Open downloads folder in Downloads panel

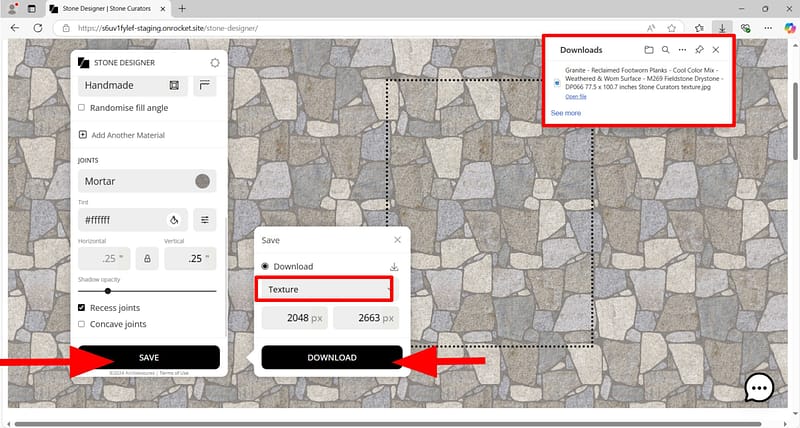tap(648, 49)
